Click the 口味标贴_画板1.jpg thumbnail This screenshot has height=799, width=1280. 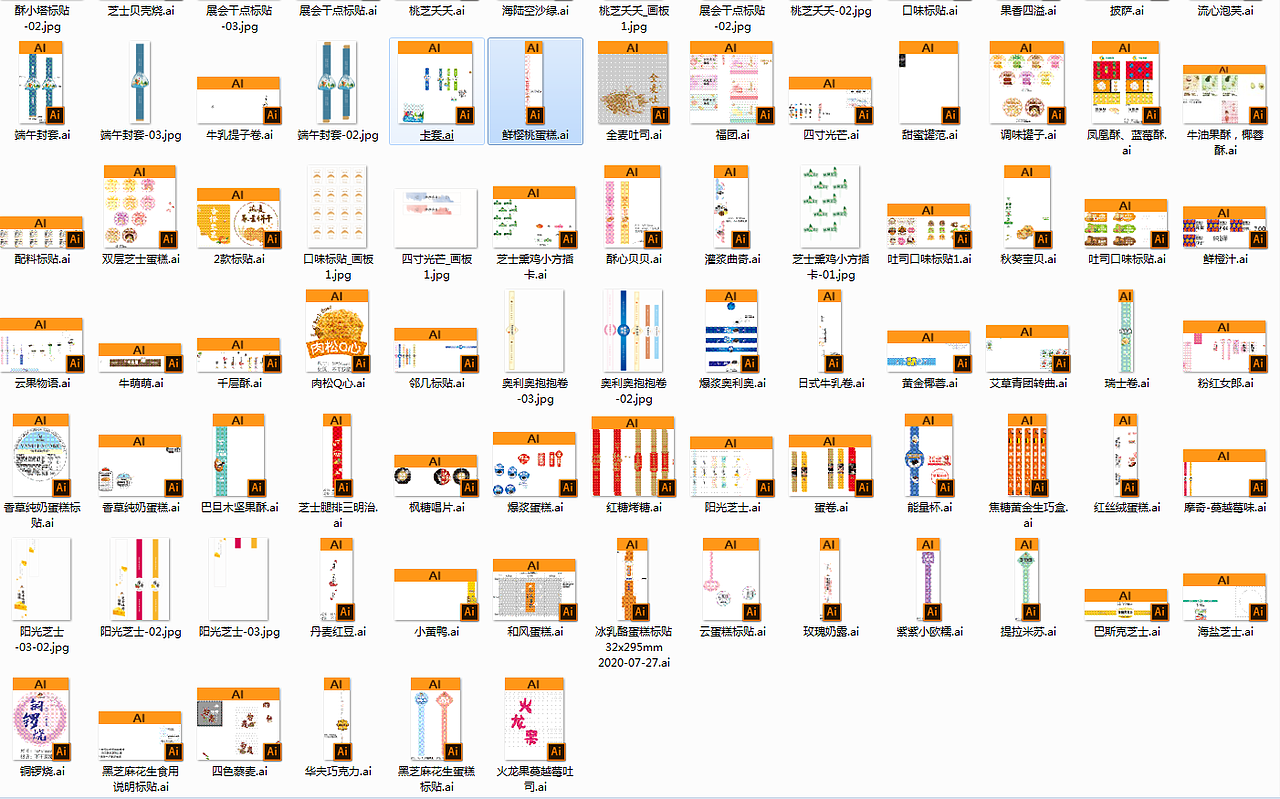coord(336,206)
